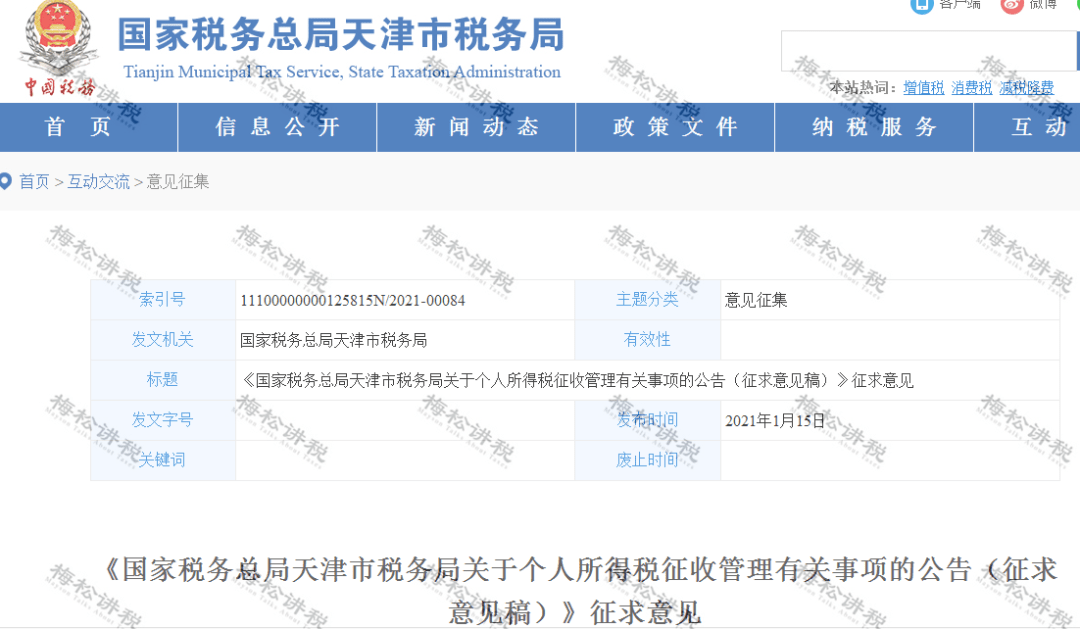This screenshot has width=1080, height=629.
Task: Click the 首页 breadcrumb link
Action: tap(34, 182)
